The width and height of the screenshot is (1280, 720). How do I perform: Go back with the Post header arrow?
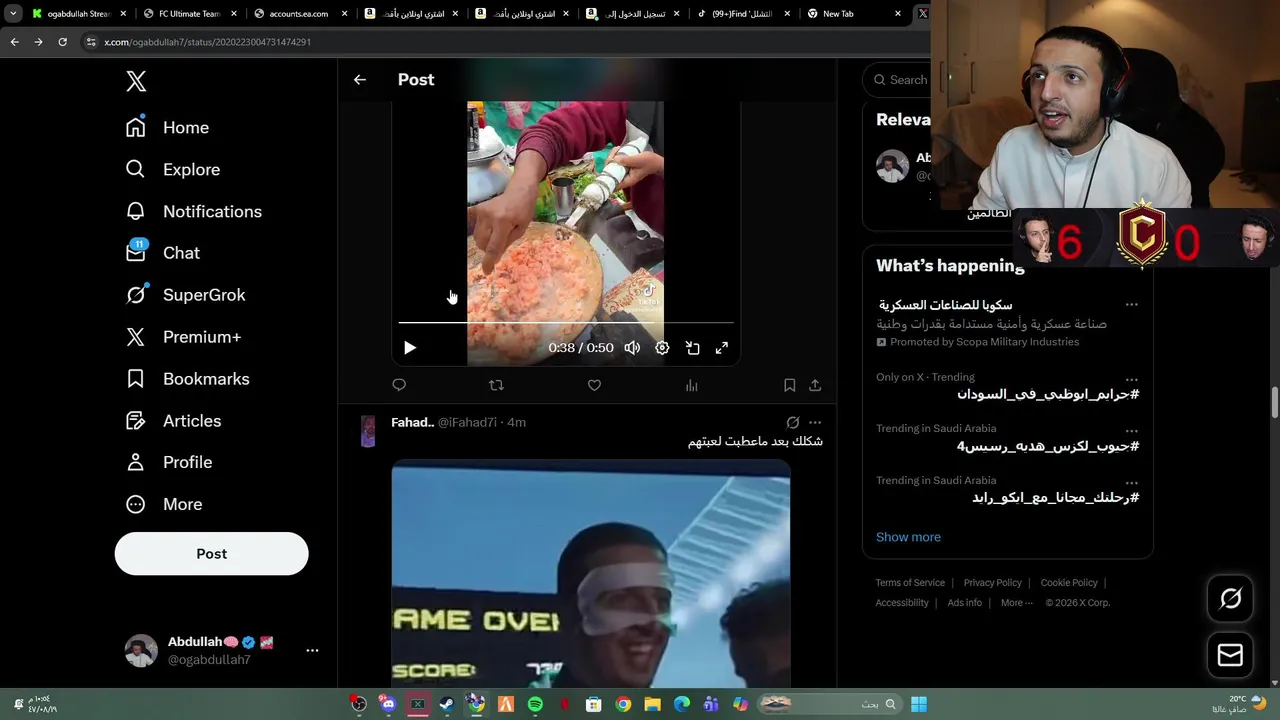(x=360, y=80)
